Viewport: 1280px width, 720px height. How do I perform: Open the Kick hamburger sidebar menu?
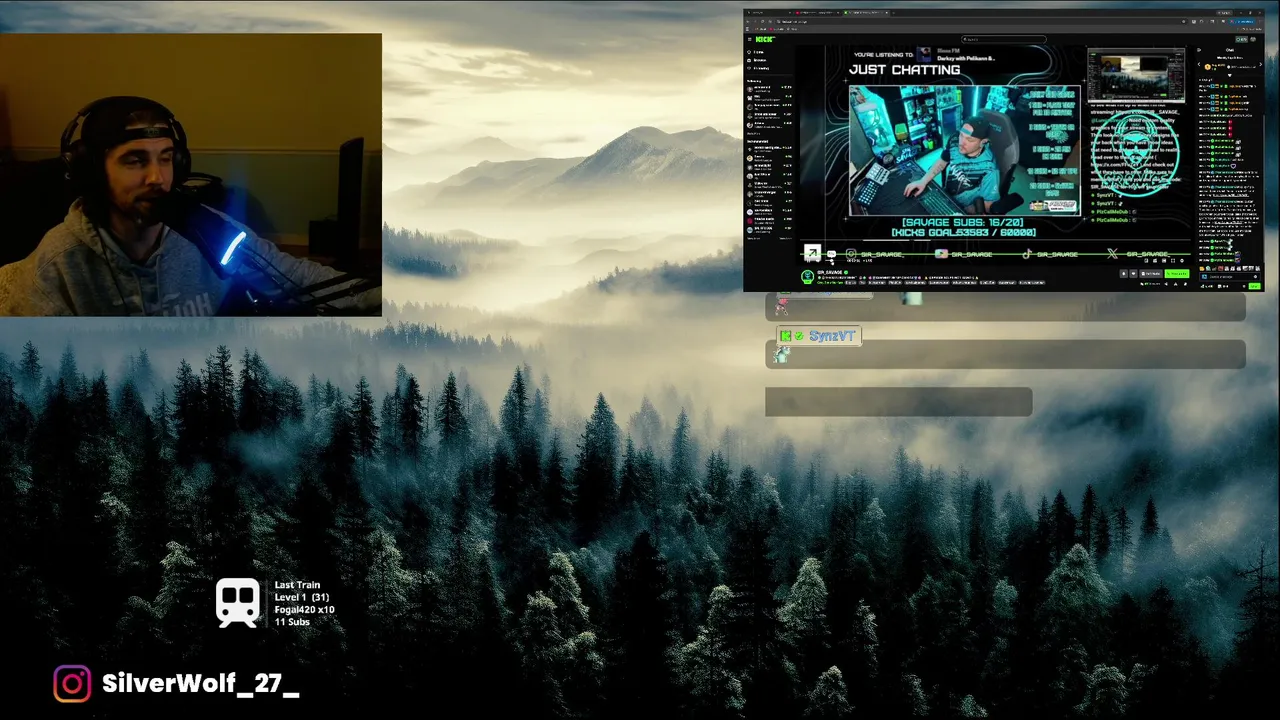point(750,39)
